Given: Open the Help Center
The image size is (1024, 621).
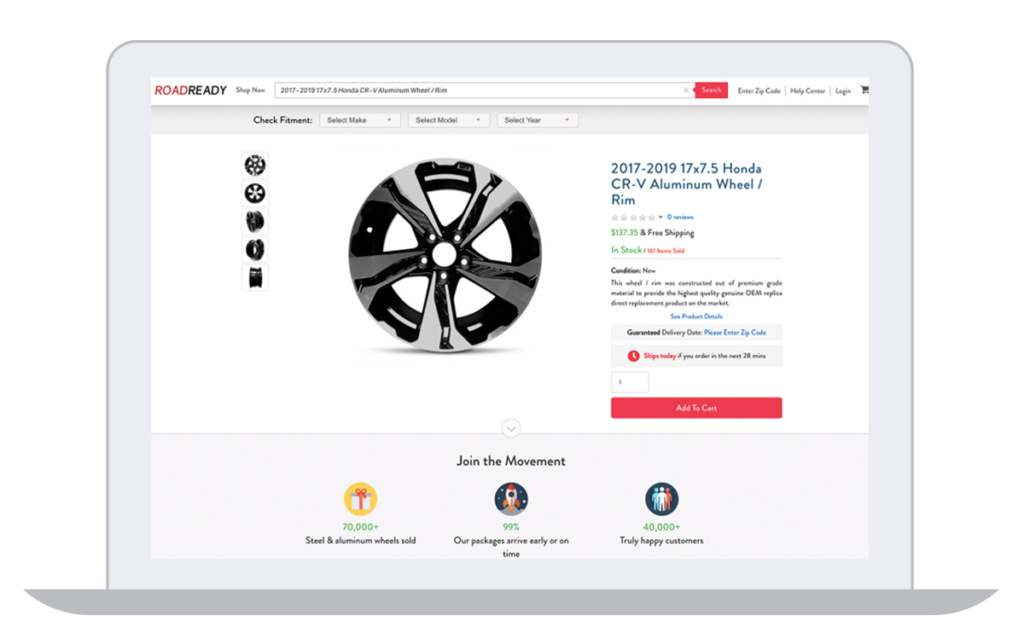Looking at the screenshot, I should pyautogui.click(x=808, y=90).
